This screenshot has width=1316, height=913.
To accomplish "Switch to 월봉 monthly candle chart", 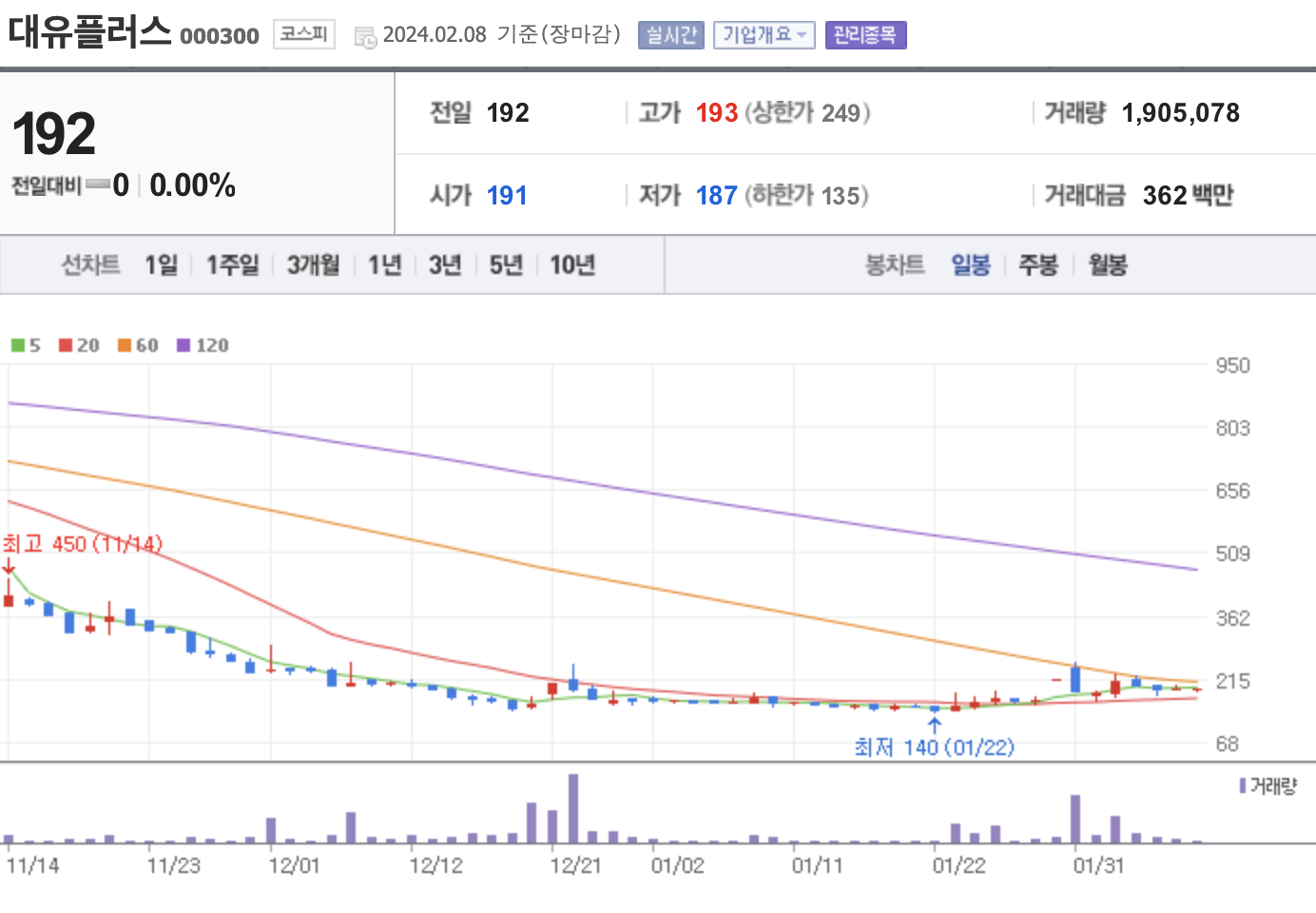I will pyautogui.click(x=1108, y=264).
